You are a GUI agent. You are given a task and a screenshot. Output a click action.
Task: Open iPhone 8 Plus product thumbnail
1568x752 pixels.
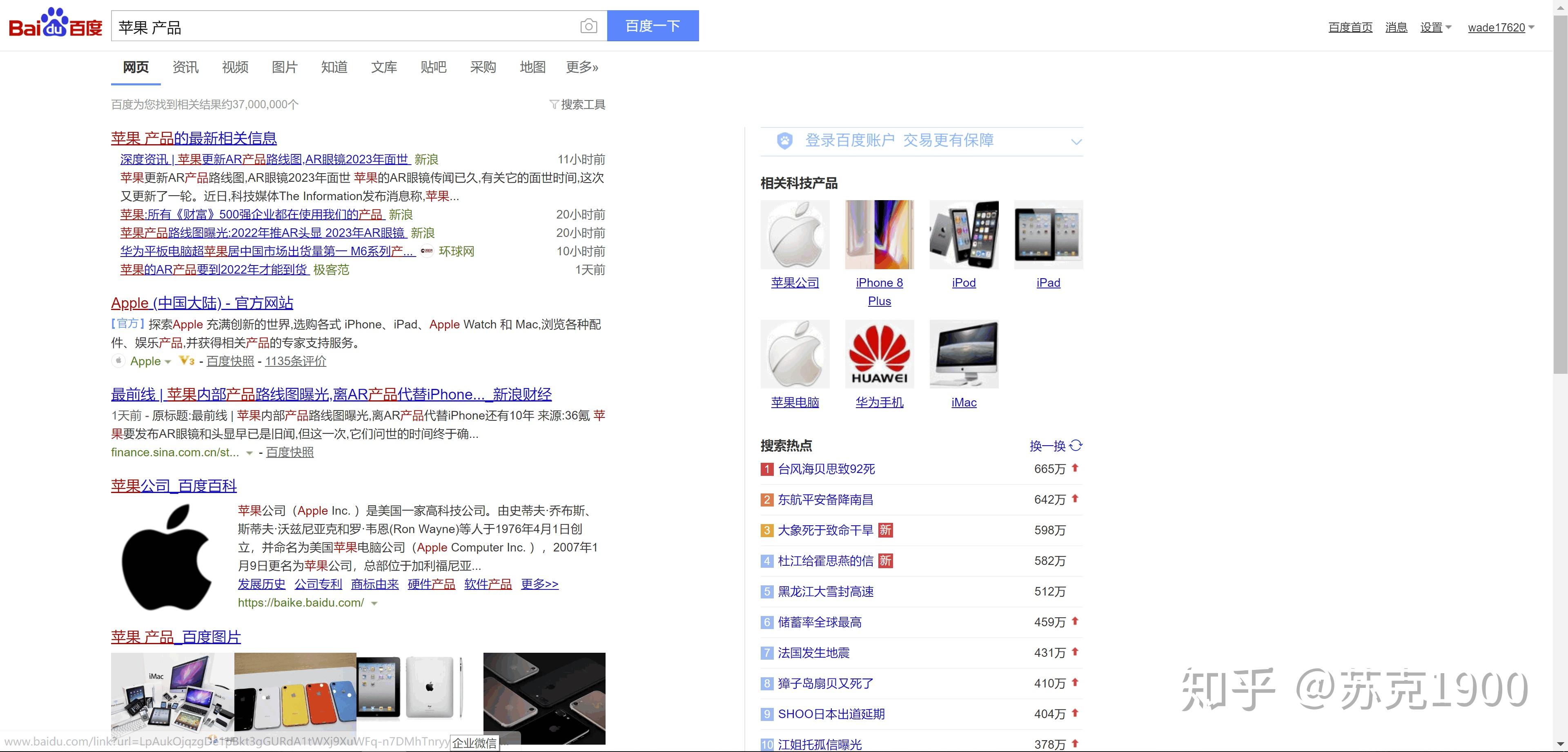coord(880,234)
